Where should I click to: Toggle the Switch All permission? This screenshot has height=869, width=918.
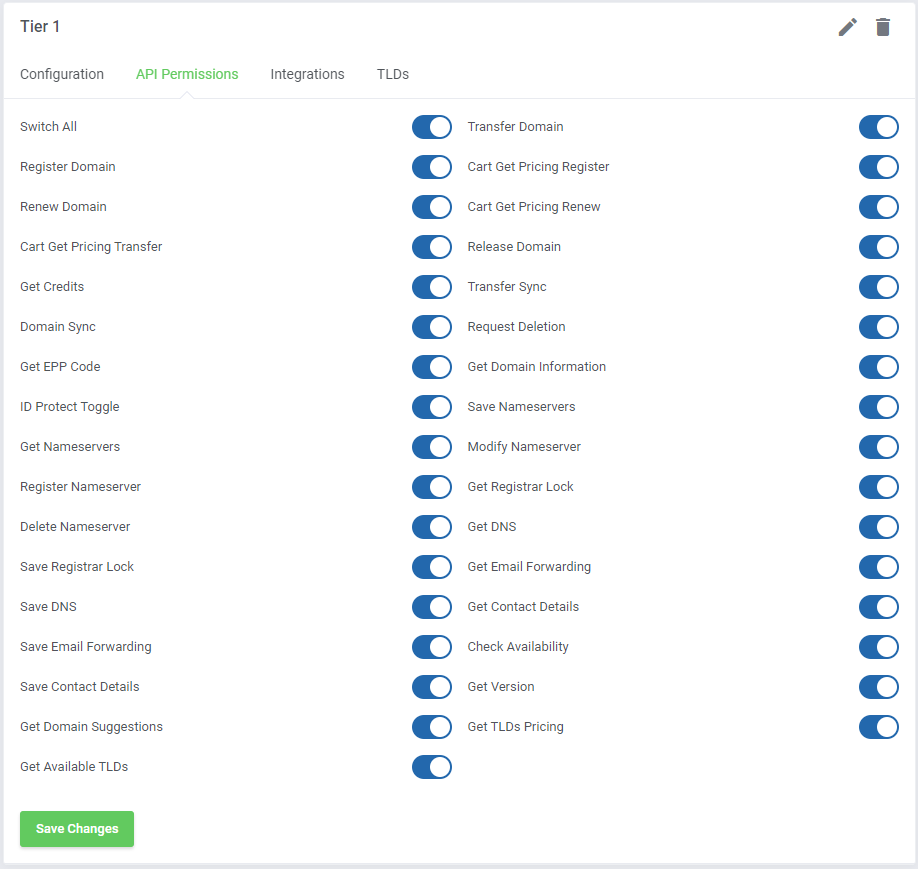point(431,127)
